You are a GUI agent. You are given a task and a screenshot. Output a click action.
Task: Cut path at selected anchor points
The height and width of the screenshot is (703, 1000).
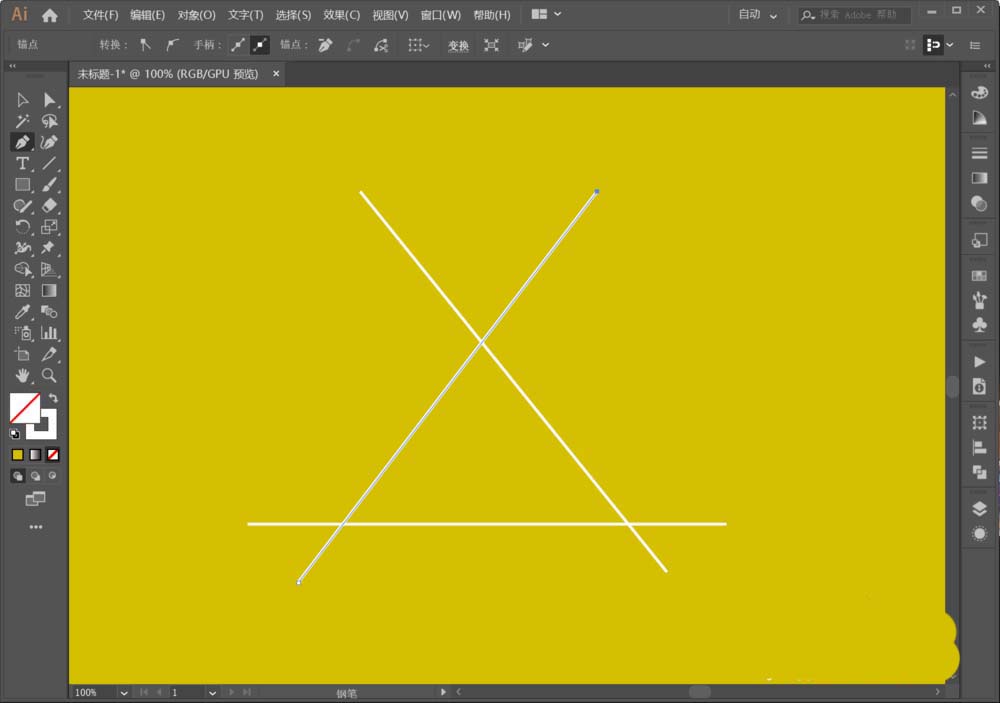[381, 45]
